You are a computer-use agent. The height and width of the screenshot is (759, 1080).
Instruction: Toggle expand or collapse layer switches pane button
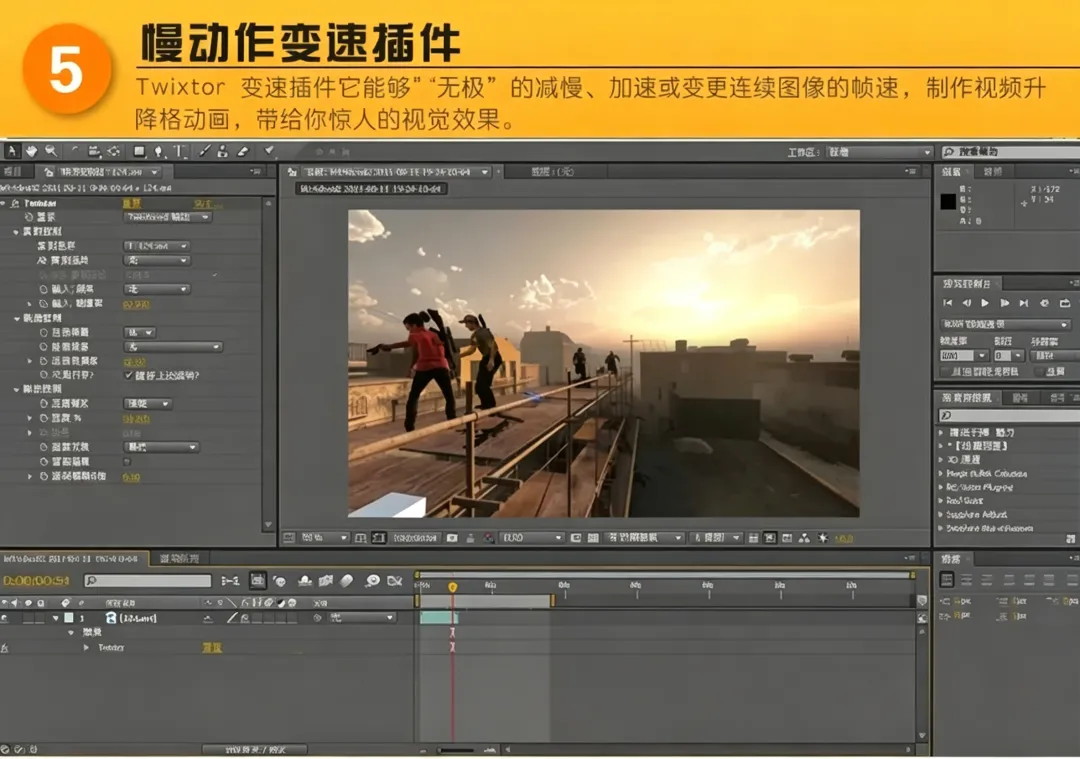point(6,749)
